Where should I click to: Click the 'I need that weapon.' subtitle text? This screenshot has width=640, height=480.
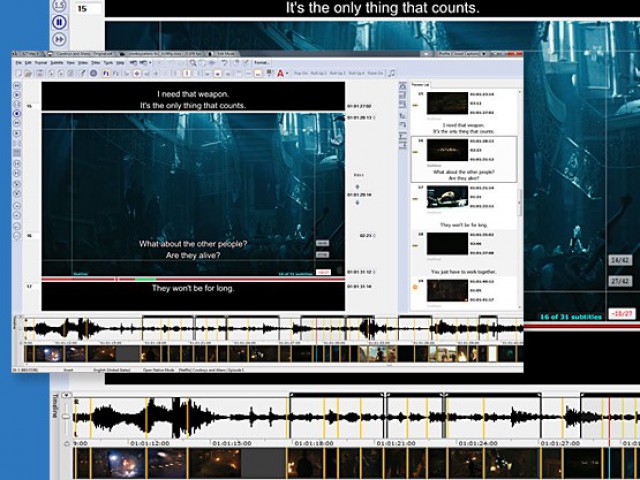(x=193, y=95)
